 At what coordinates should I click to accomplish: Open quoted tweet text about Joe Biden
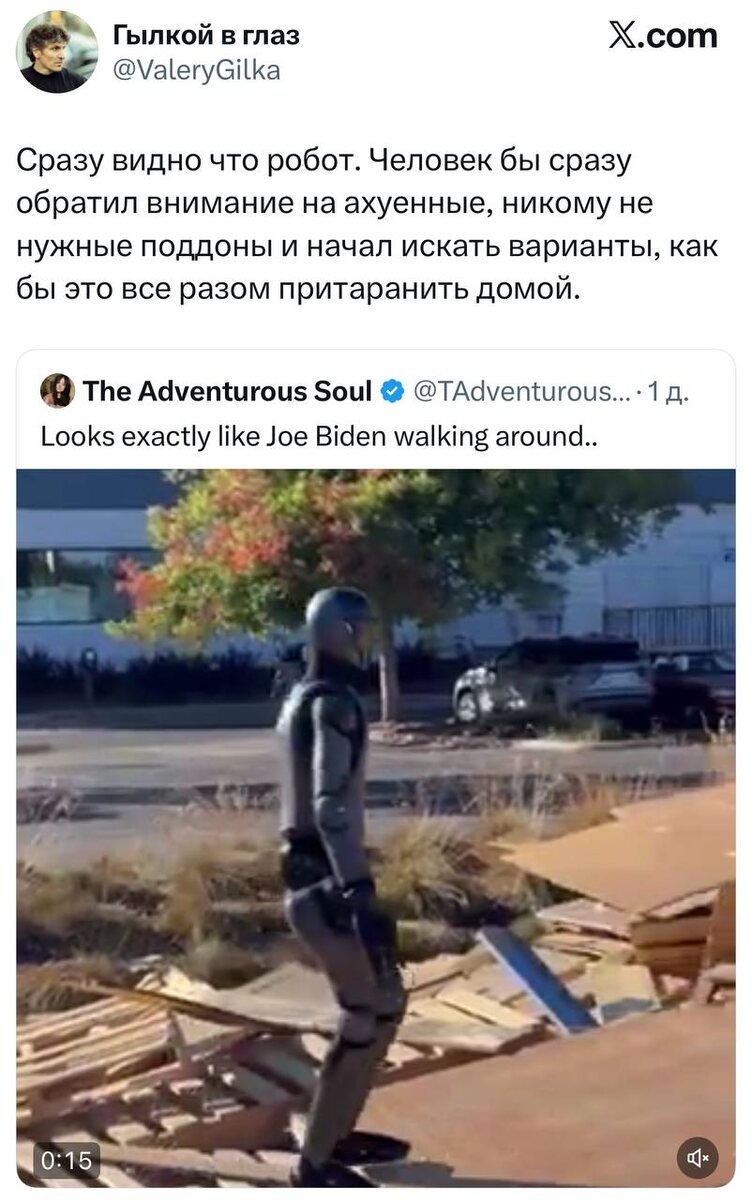(x=320, y=437)
